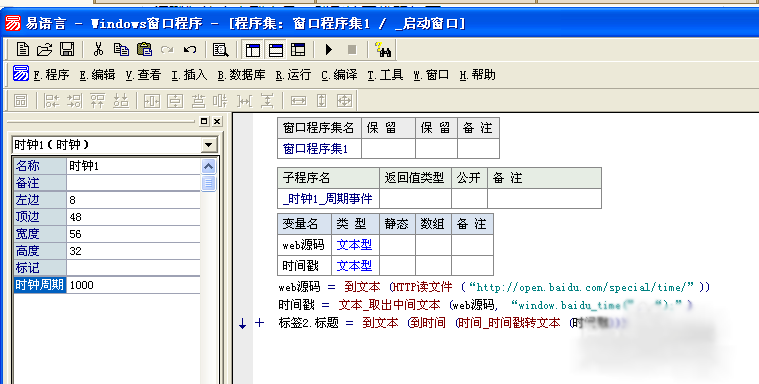Click the Paste clipboard icon
This screenshot has width=759, height=384.
point(144,49)
